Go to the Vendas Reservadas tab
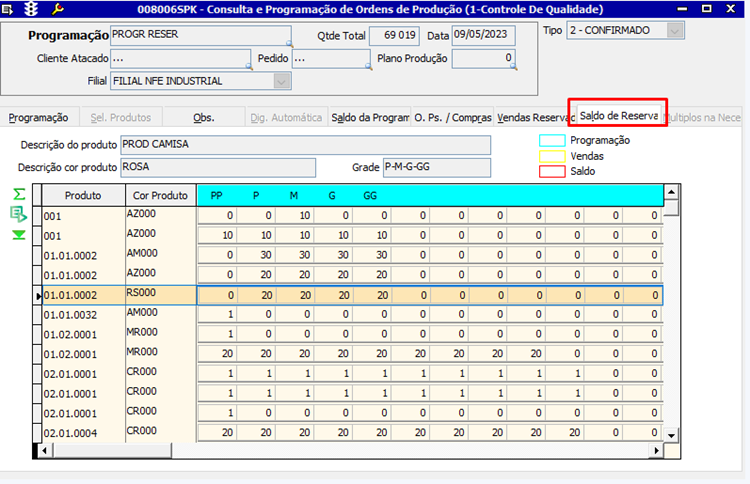Screen dimensions: 750x484 (x=533, y=118)
